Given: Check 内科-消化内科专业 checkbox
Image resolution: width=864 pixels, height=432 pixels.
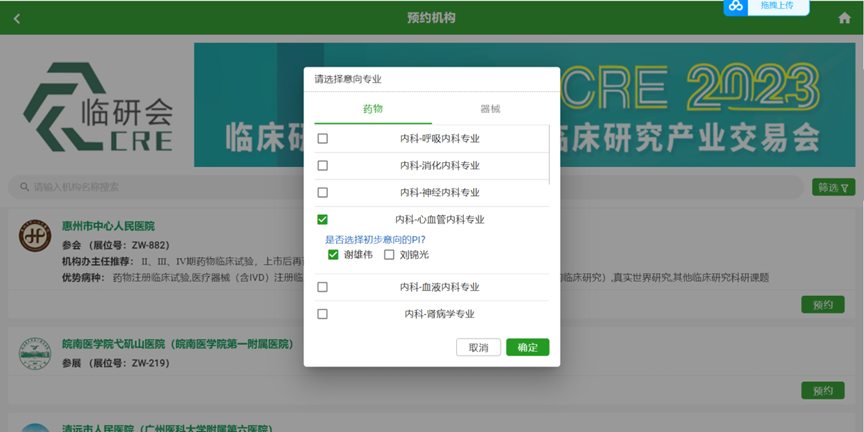Looking at the screenshot, I should (322, 165).
